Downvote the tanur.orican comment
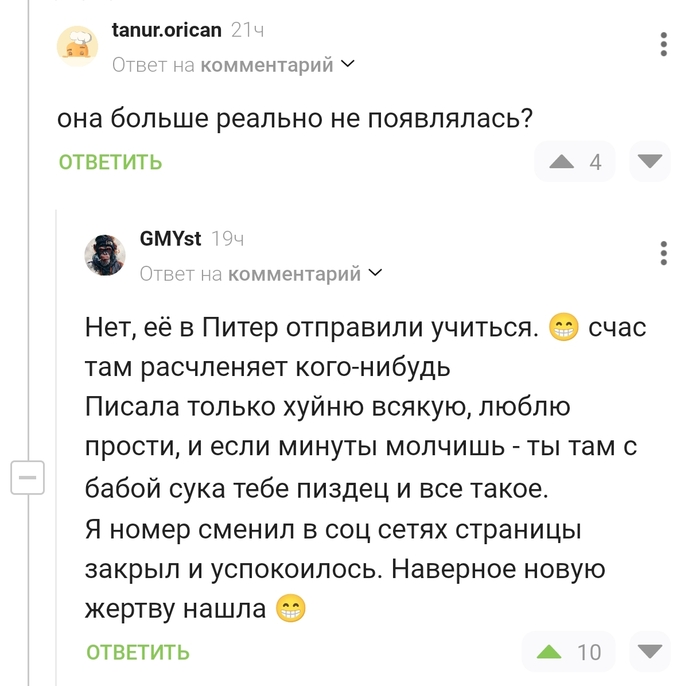The height and width of the screenshot is (686, 700). pos(651,161)
